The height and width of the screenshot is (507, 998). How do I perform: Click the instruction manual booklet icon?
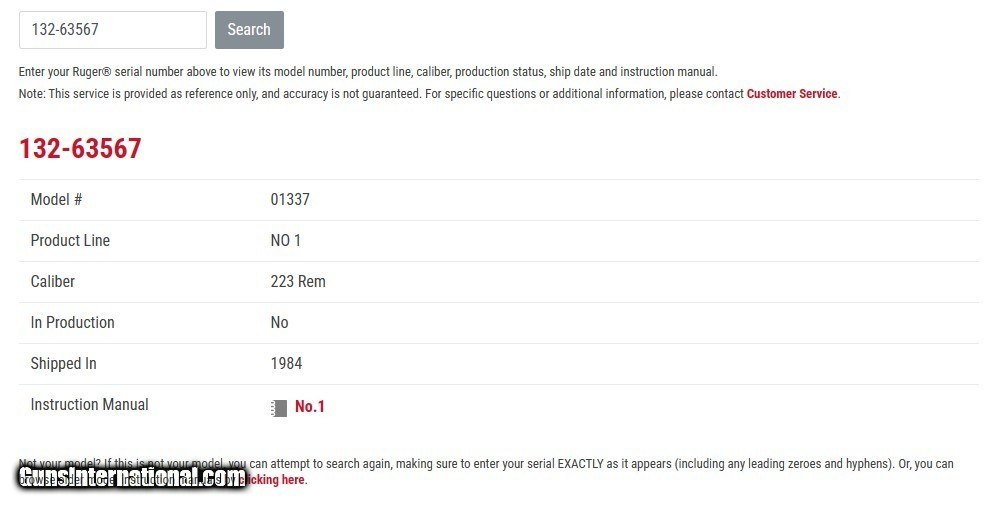point(279,408)
